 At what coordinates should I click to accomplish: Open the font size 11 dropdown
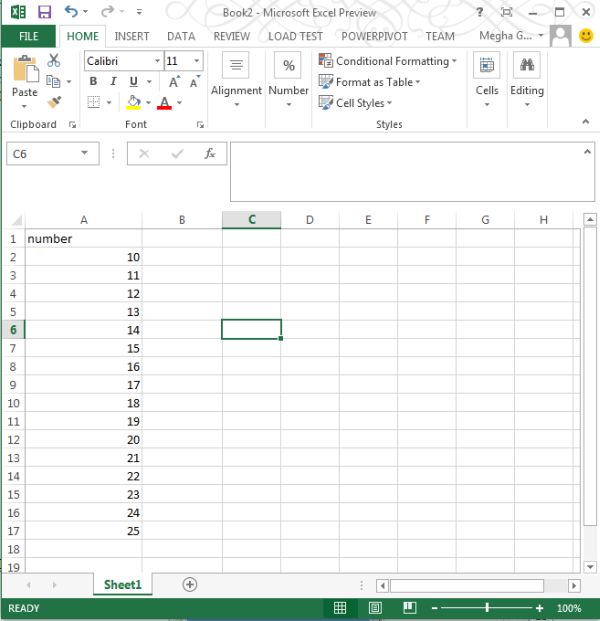(x=196, y=61)
